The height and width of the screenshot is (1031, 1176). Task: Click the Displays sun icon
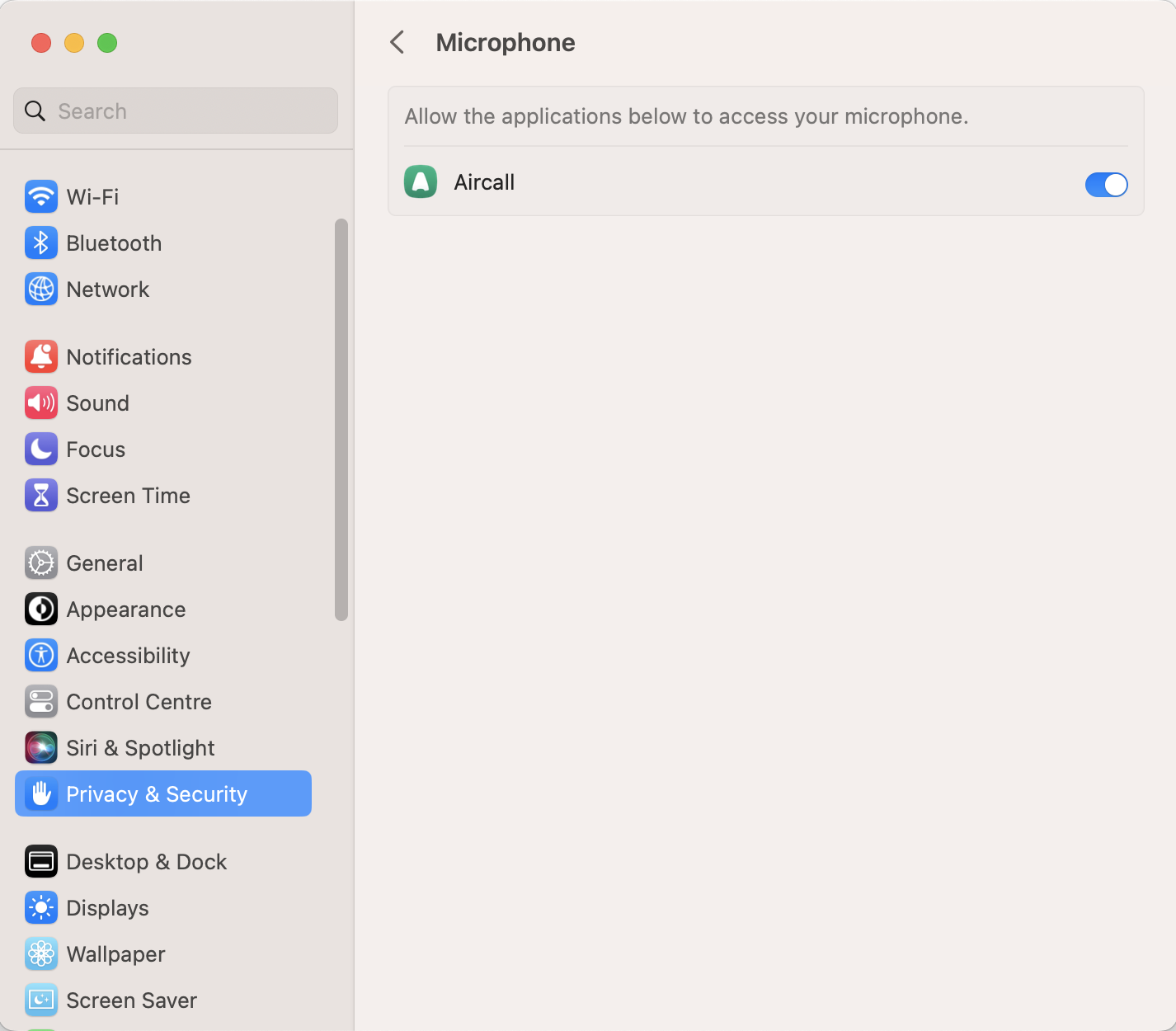41,907
